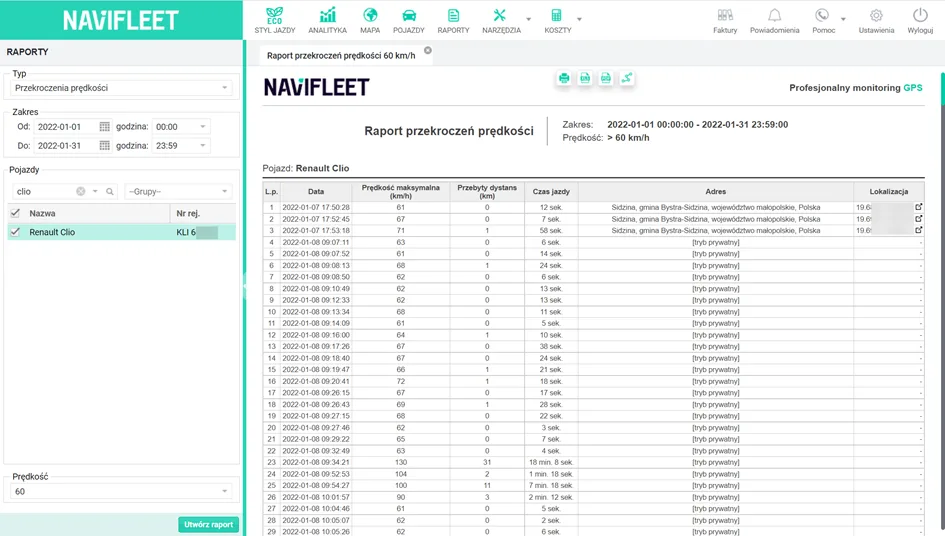Screen dimensions: 945x536
Task: Click the drive time 7 min. 18 sek.
Action: (x=551, y=485)
